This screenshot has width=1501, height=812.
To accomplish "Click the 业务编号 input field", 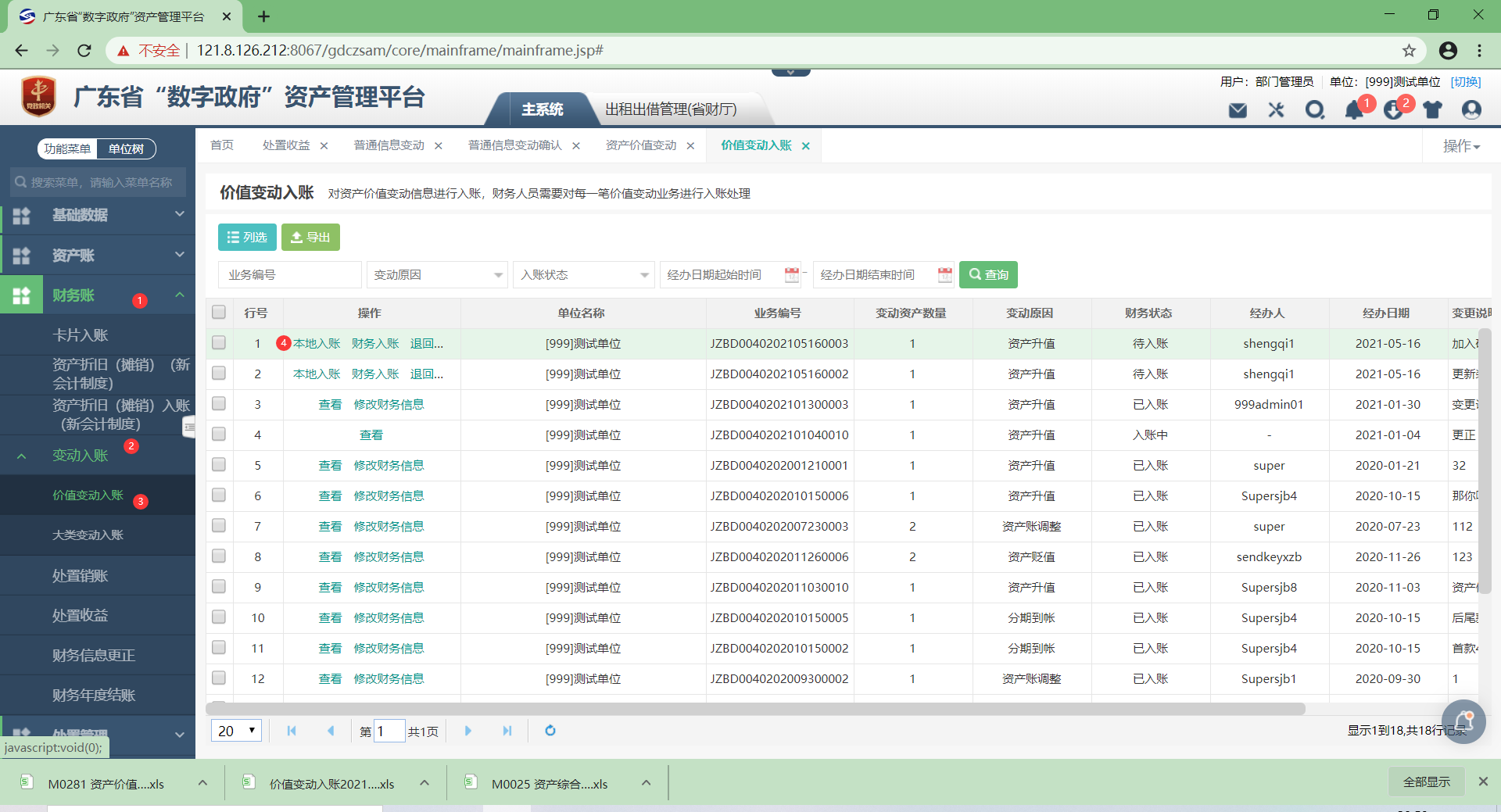I will pyautogui.click(x=290, y=274).
